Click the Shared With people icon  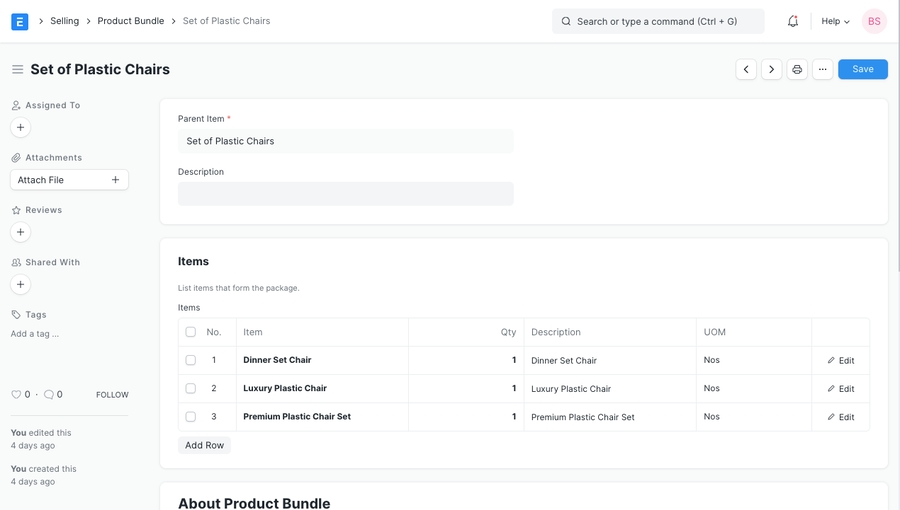[16, 262]
